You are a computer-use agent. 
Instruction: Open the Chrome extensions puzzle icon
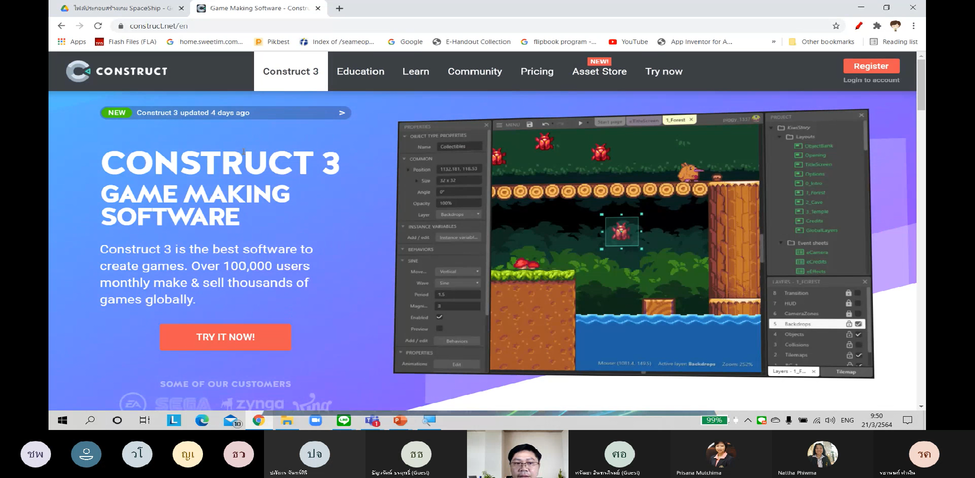click(877, 26)
